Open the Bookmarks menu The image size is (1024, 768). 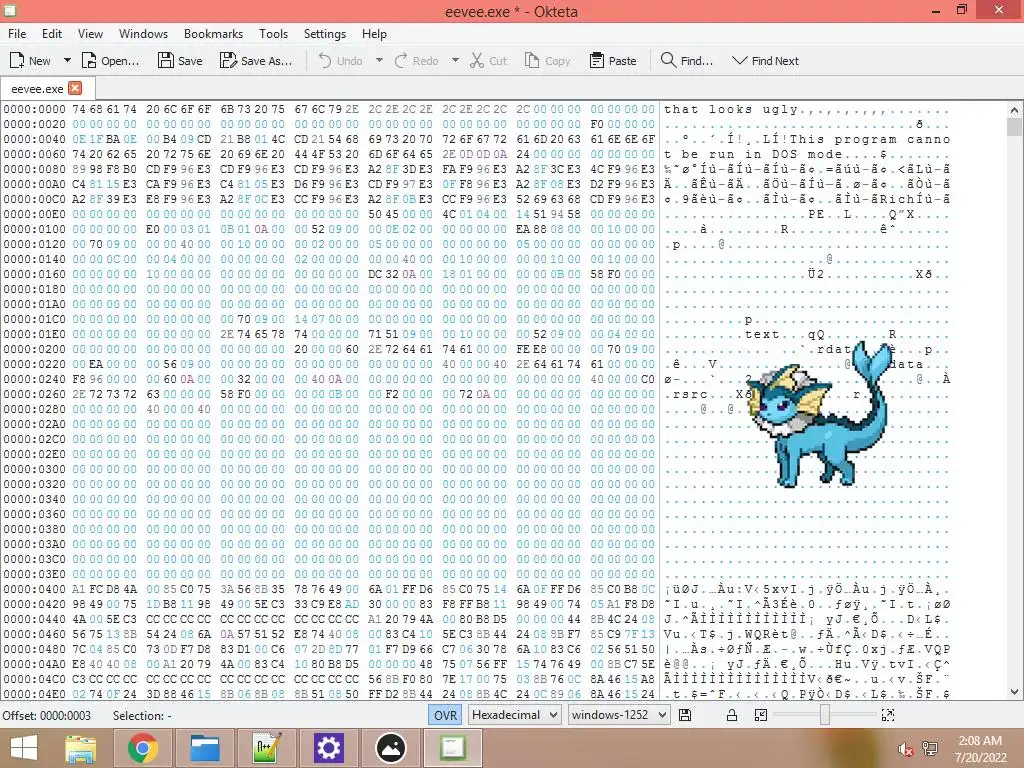213,34
